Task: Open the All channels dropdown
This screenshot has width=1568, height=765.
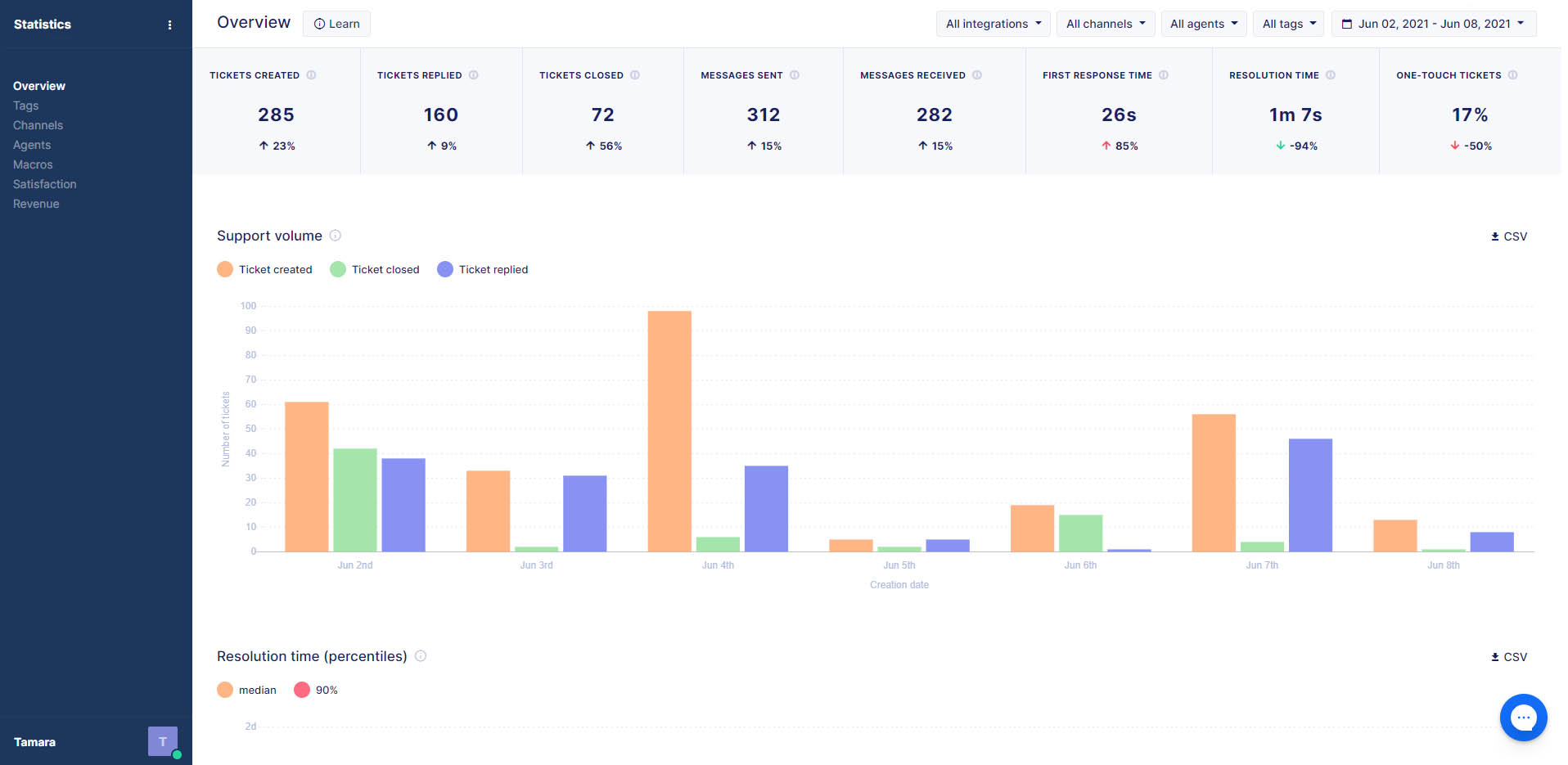Action: pyautogui.click(x=1106, y=24)
